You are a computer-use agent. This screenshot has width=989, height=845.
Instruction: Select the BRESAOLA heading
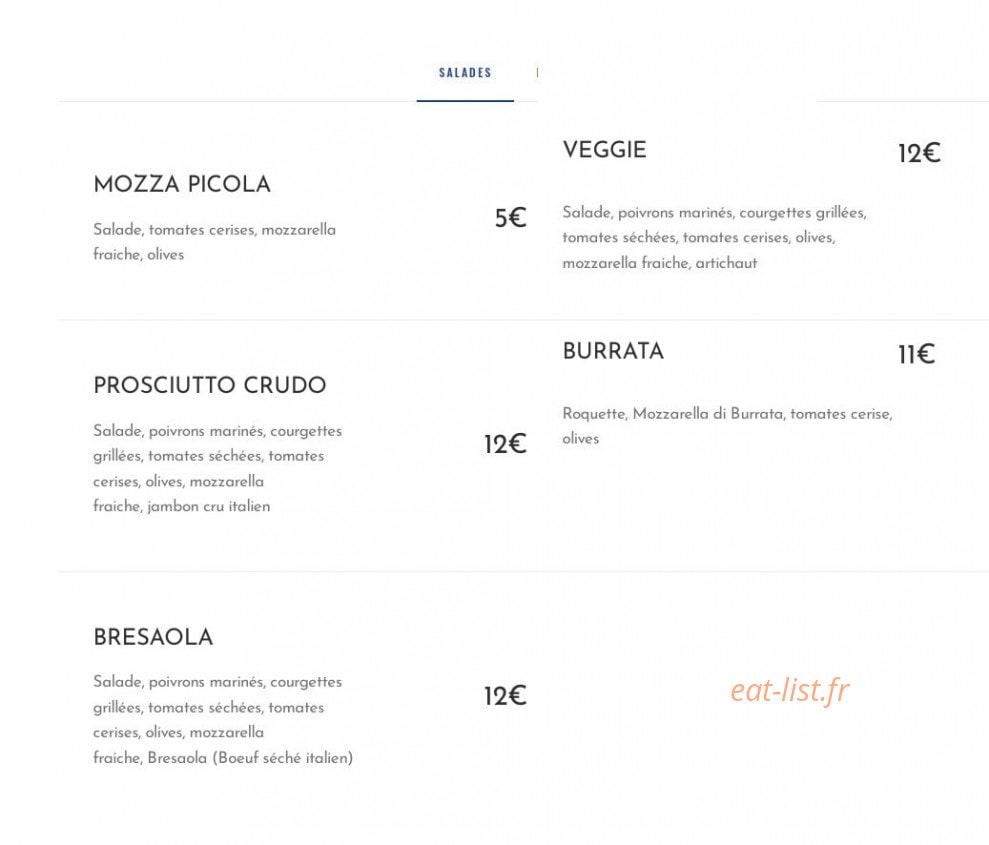[x=153, y=637]
